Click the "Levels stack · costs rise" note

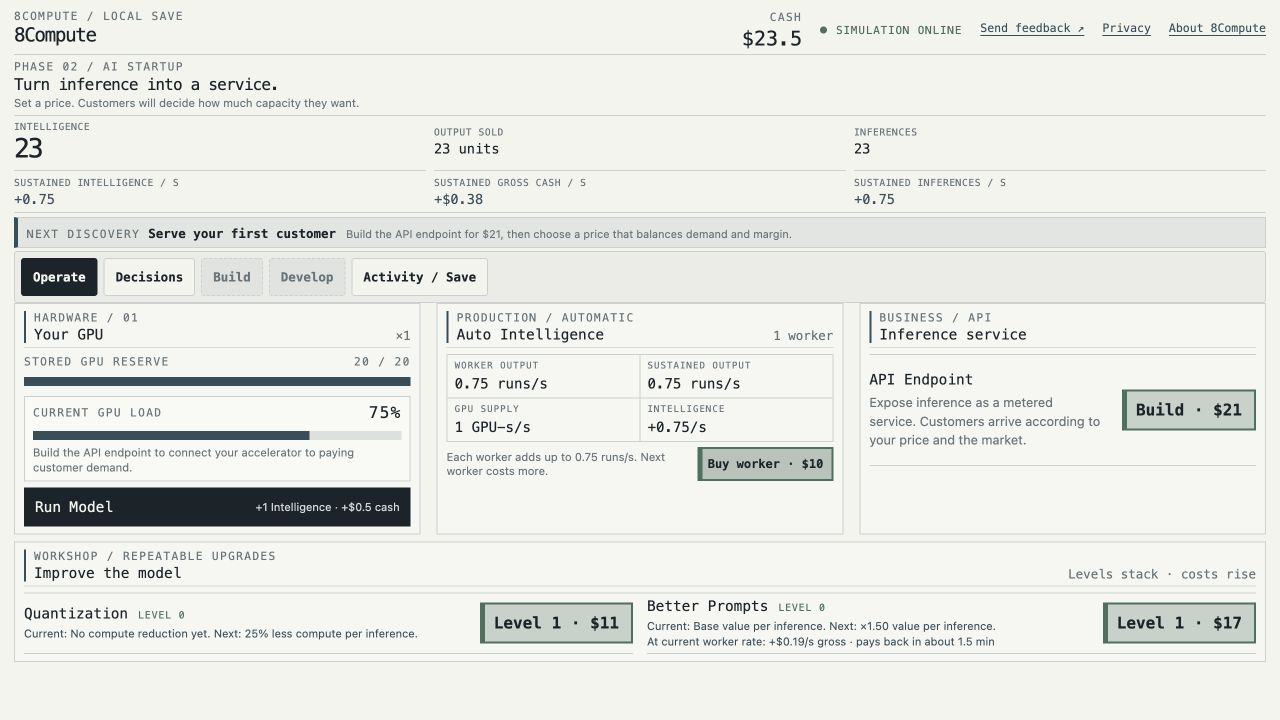1162,574
